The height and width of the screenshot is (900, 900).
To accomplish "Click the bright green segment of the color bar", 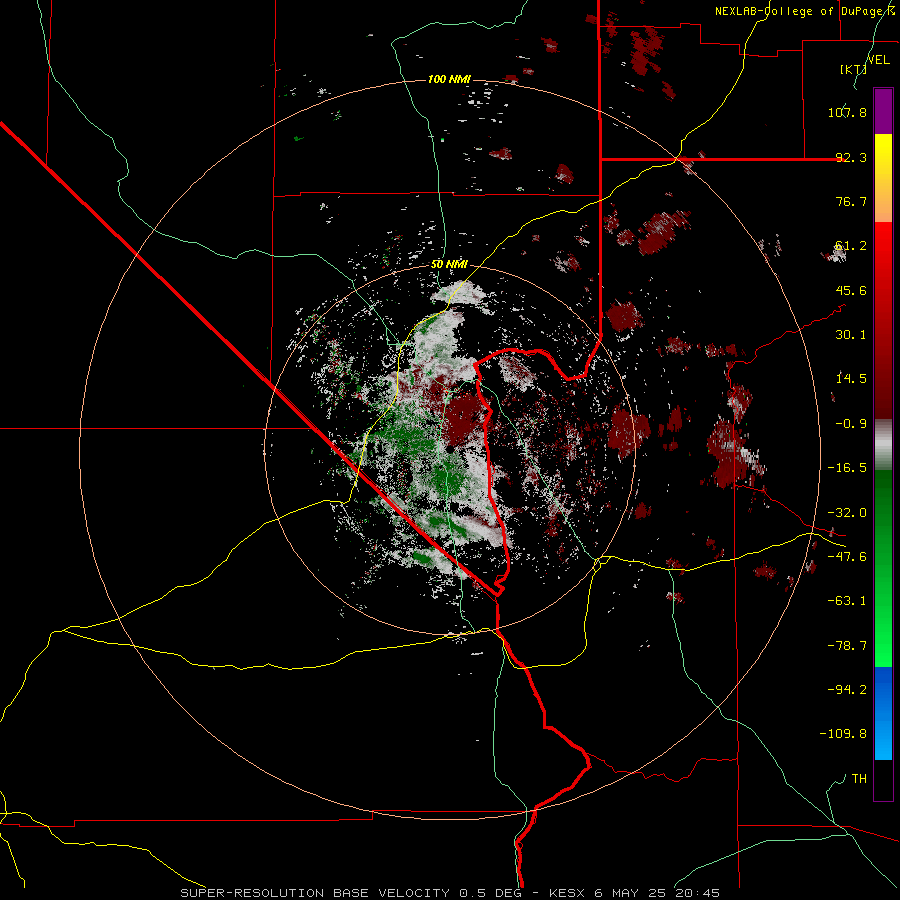I will pyautogui.click(x=883, y=568).
